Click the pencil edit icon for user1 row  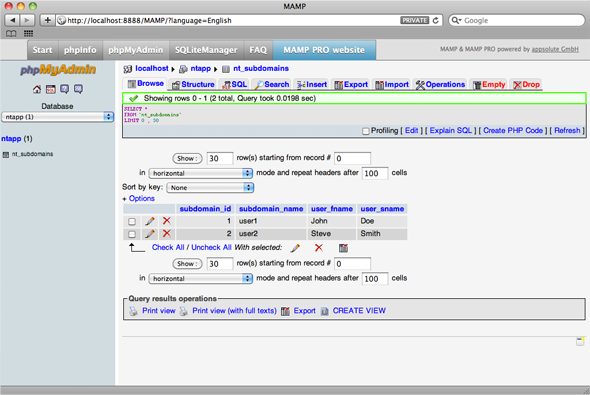150,221
